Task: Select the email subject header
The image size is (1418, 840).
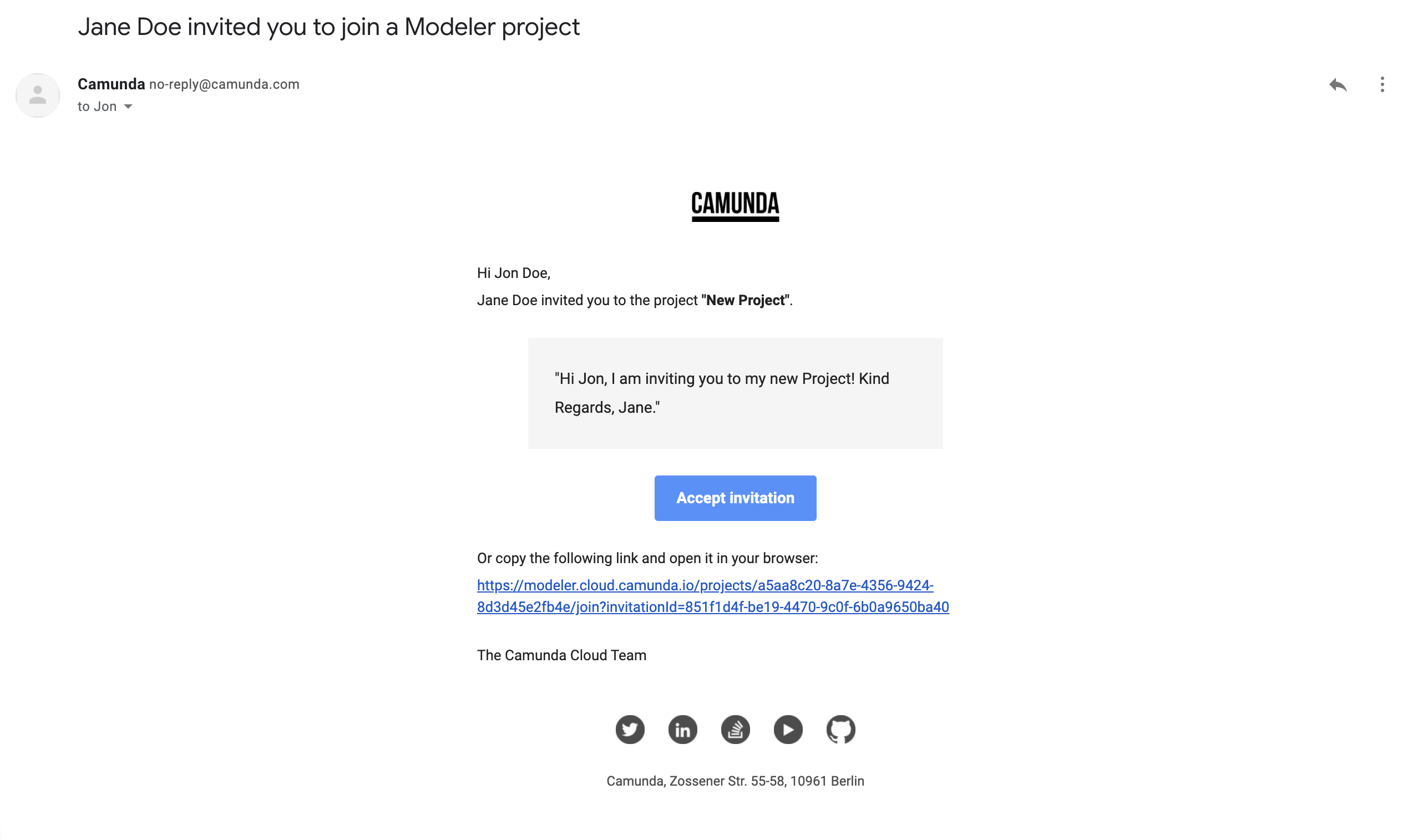Action: coord(329,25)
